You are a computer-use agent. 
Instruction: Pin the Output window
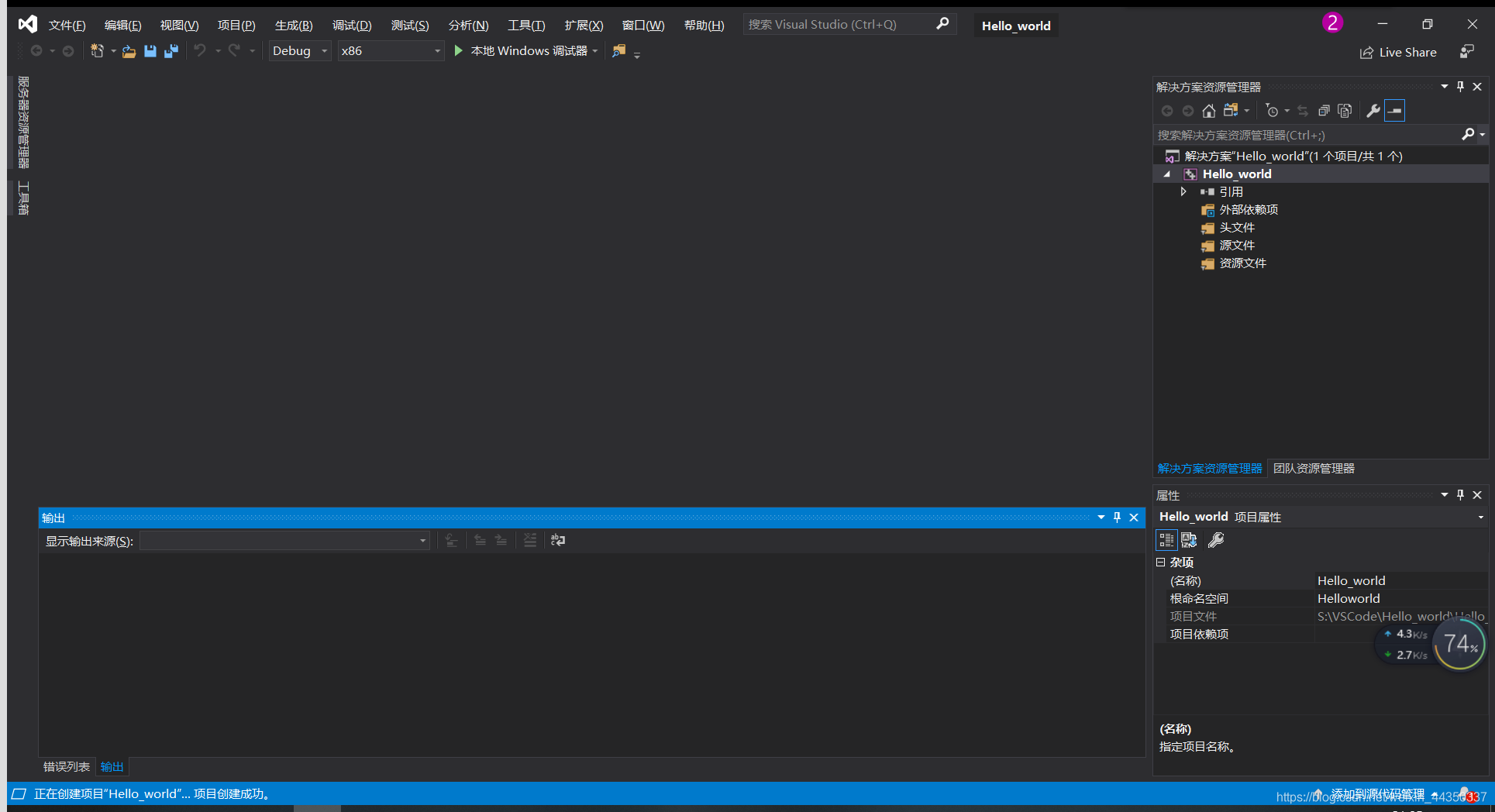point(1117,517)
